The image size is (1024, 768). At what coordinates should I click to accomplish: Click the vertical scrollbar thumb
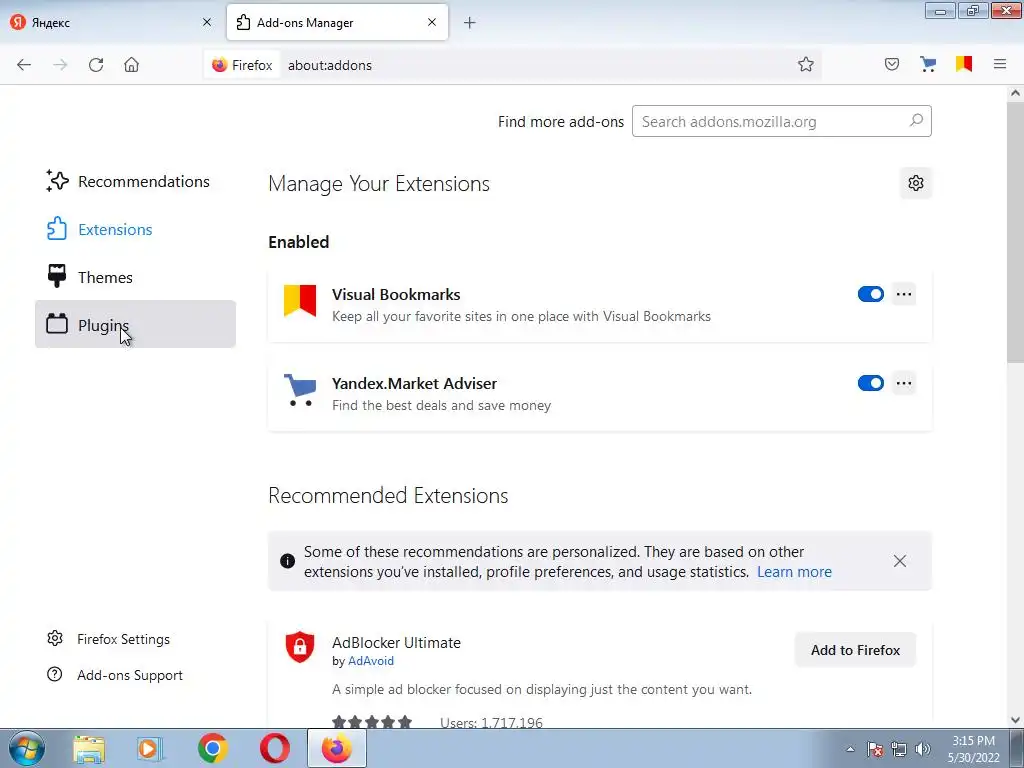(1015, 232)
